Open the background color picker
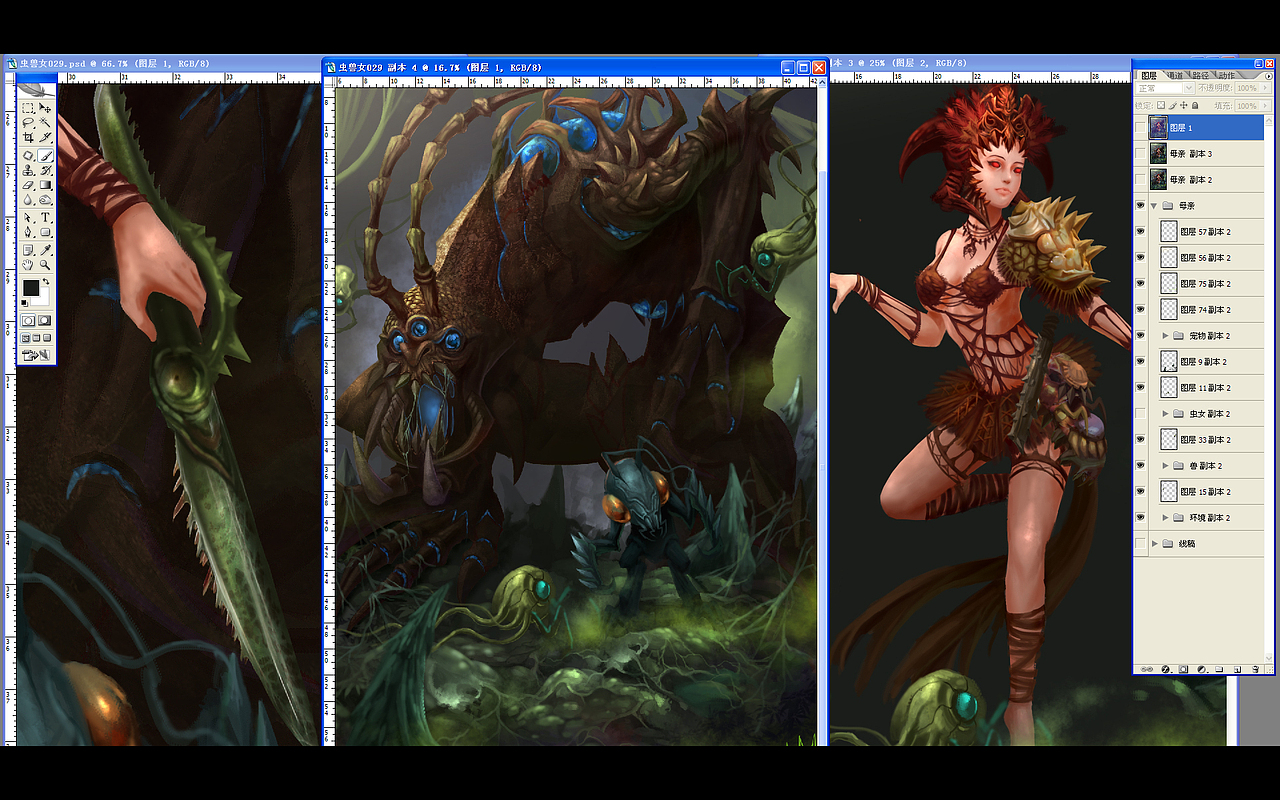 pyautogui.click(x=43, y=298)
